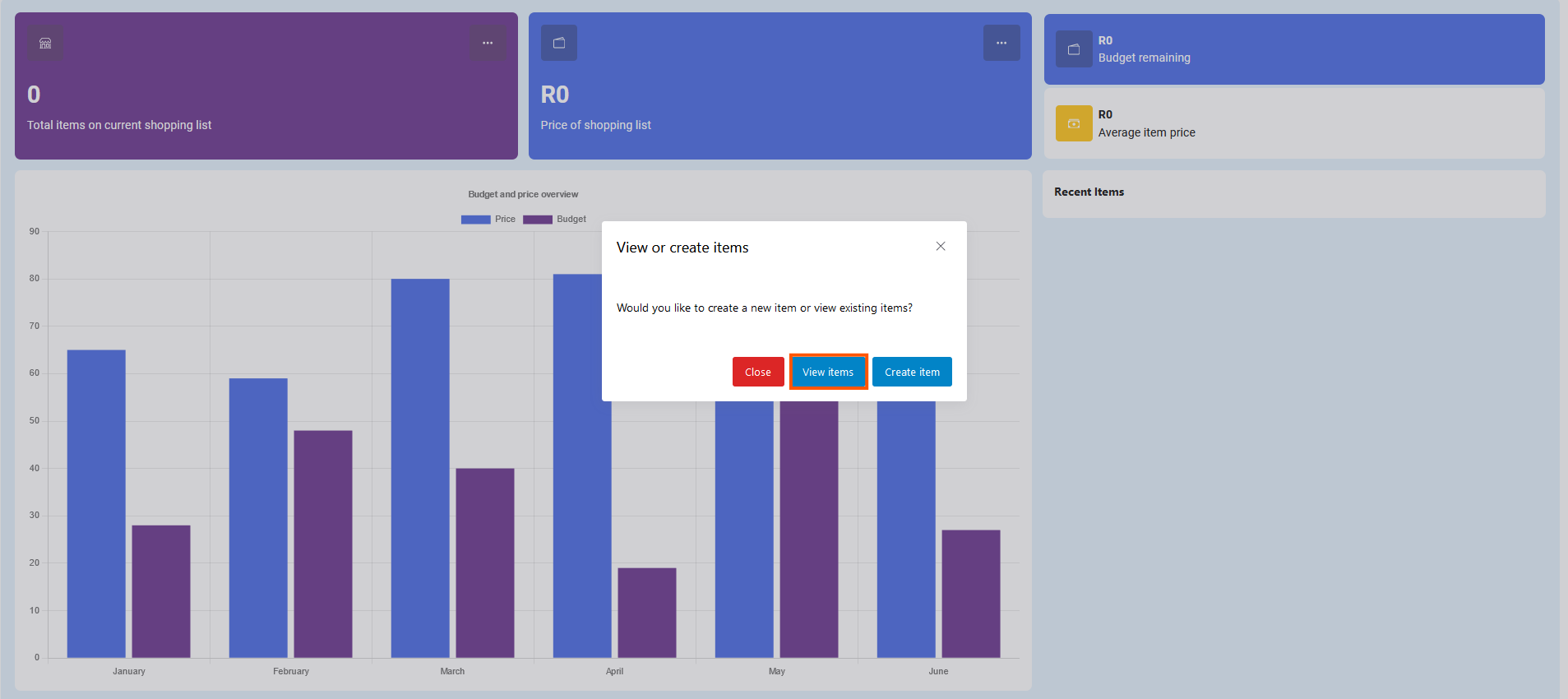
Task: Click the wallet icon beside Budget remaining
Action: [1074, 49]
